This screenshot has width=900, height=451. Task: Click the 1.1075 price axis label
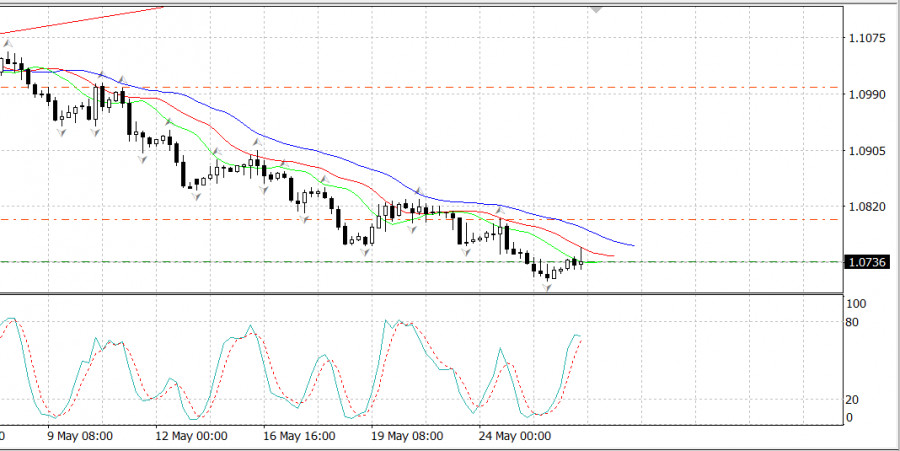[x=866, y=38]
